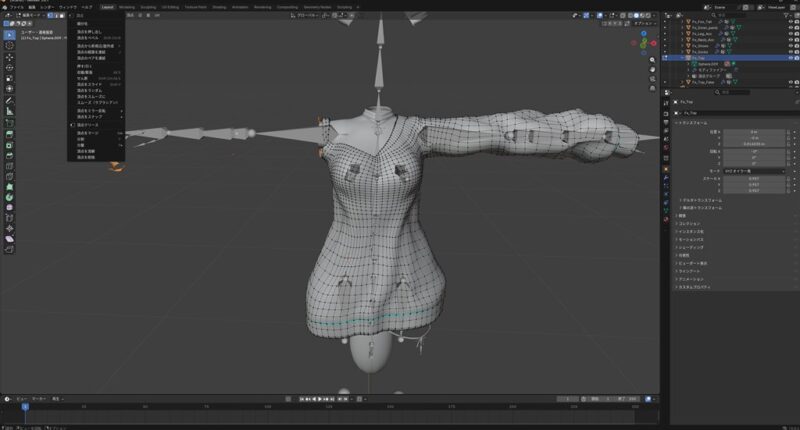The width and height of the screenshot is (800, 430).
Task: Toggle the lock next to location X
Action: (x=790, y=131)
